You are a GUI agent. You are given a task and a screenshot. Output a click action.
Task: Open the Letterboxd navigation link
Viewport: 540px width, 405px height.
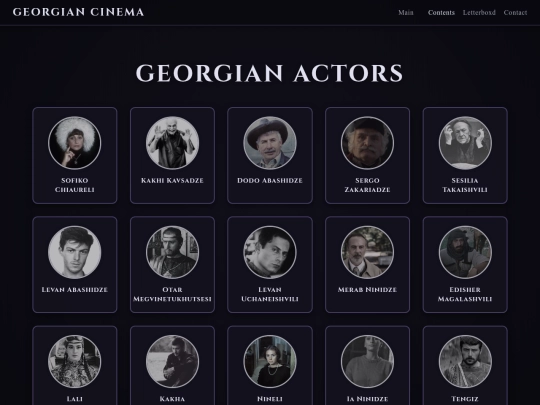pos(479,12)
